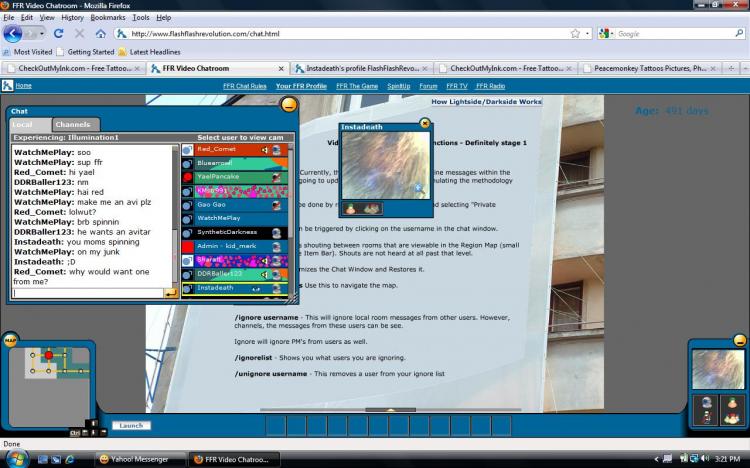Toggle mute icon on Gao Gao row

click(x=276, y=205)
